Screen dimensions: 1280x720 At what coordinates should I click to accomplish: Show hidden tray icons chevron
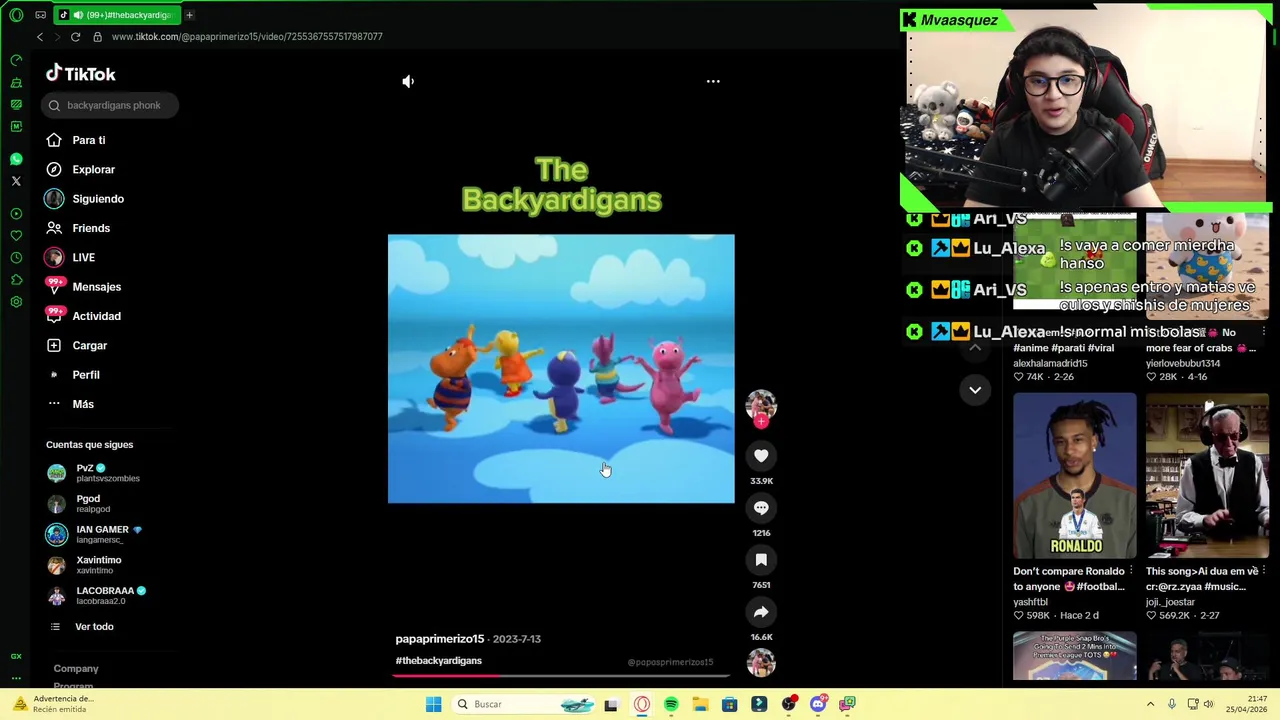[1150, 704]
